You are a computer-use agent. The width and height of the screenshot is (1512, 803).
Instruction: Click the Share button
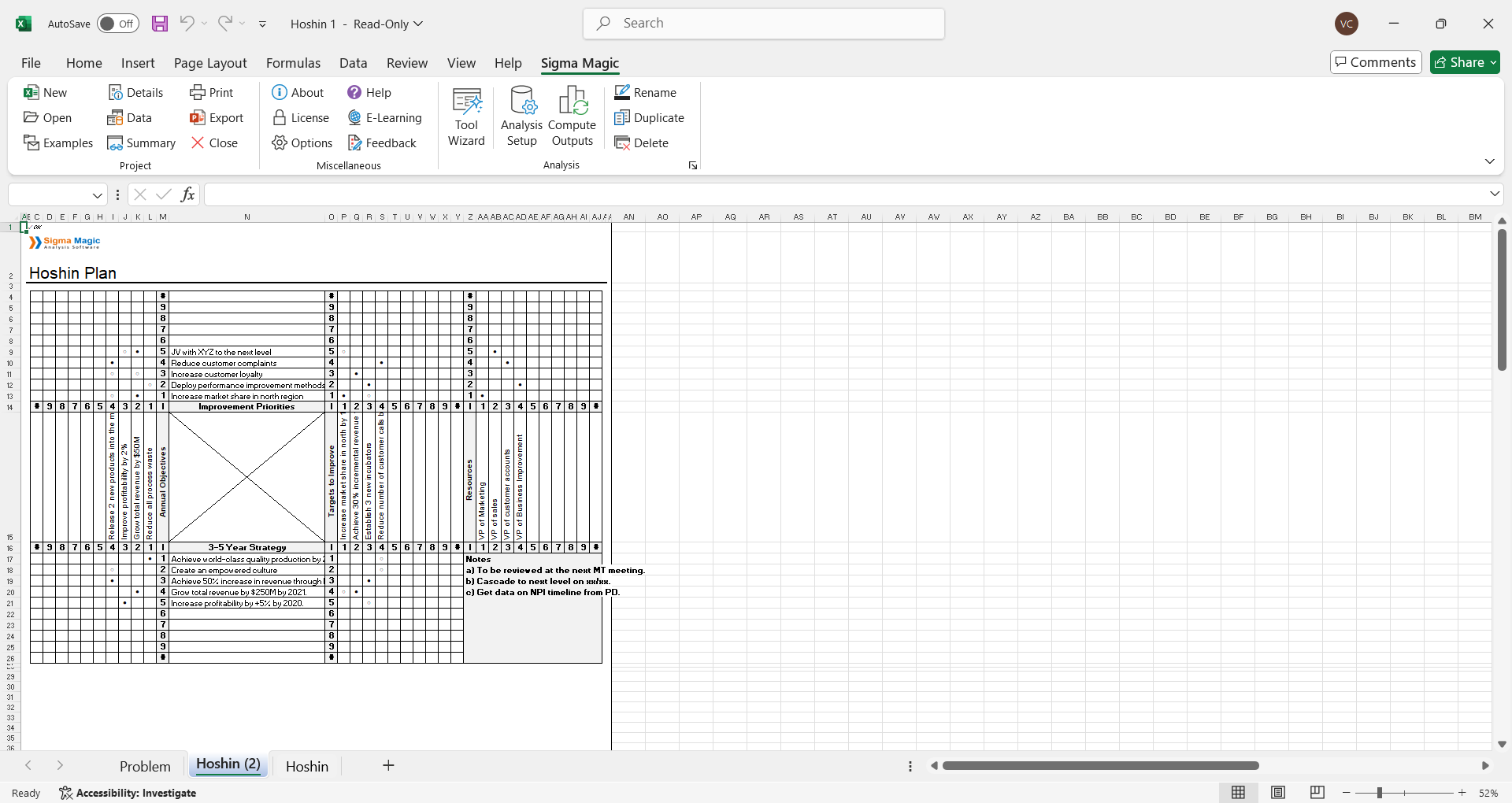(x=1465, y=62)
